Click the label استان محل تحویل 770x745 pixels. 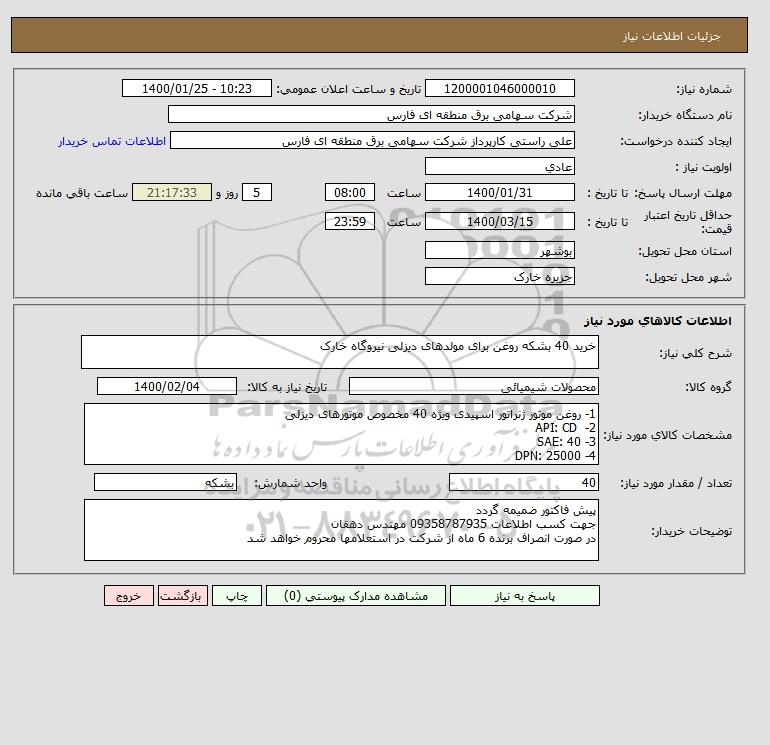click(x=685, y=251)
